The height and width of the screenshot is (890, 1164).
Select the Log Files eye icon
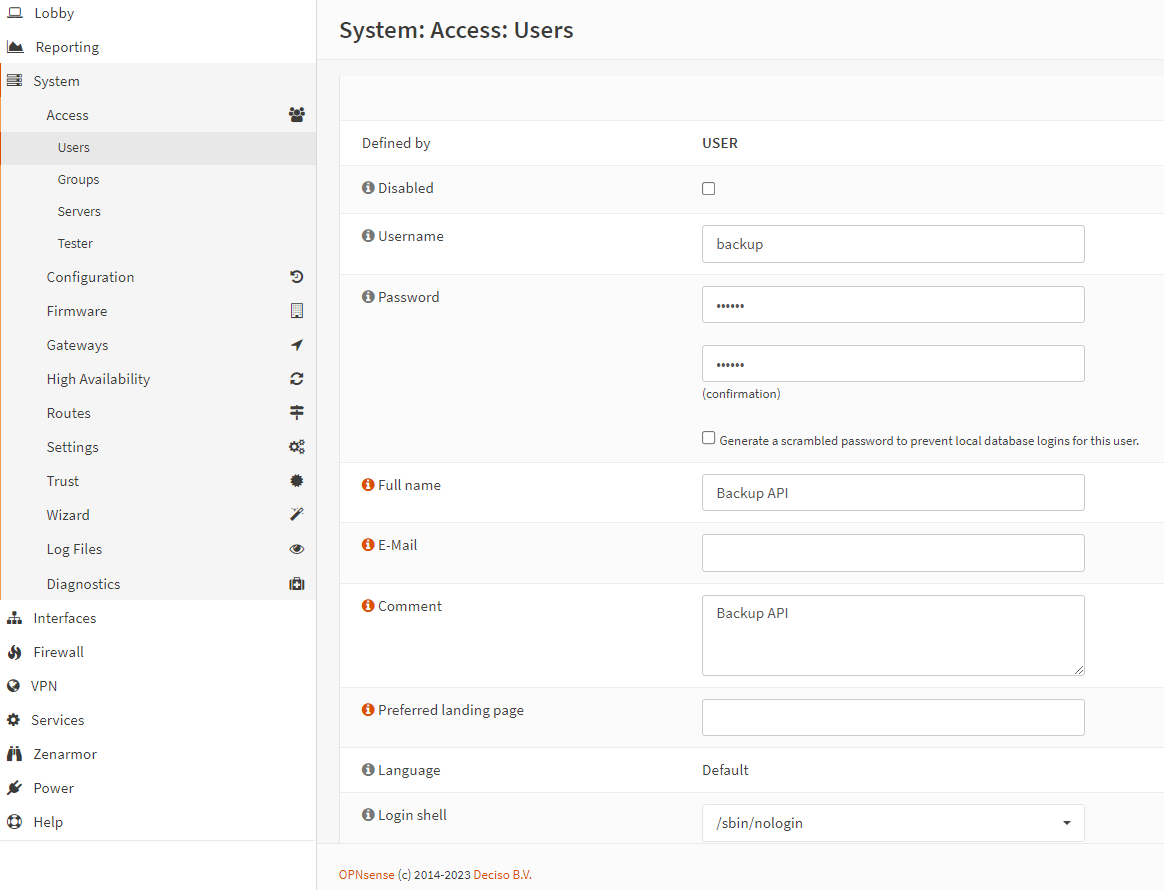click(296, 549)
